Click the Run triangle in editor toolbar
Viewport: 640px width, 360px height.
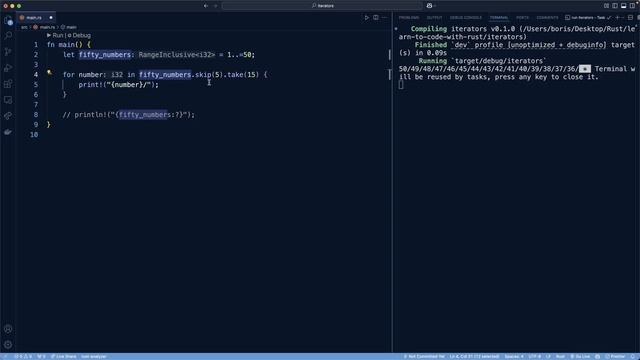367,18
